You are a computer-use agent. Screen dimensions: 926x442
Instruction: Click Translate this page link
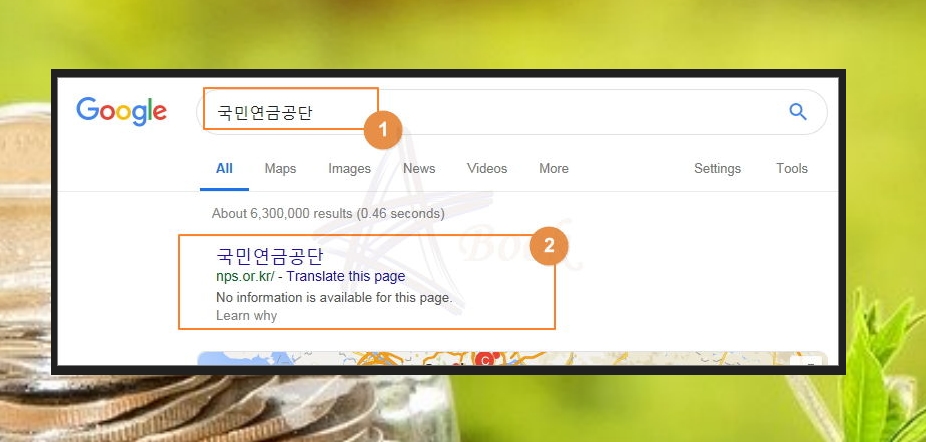coord(346,276)
